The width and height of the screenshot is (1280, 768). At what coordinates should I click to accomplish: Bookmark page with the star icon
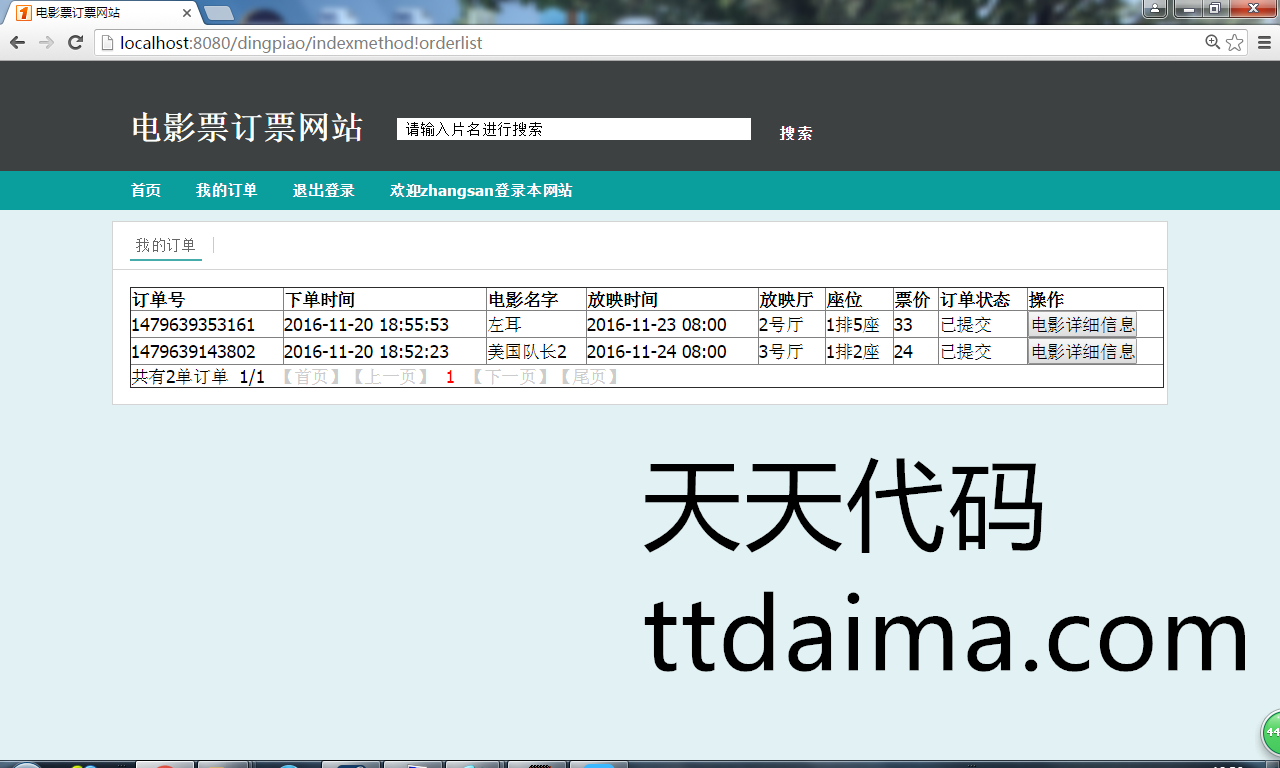(1235, 42)
